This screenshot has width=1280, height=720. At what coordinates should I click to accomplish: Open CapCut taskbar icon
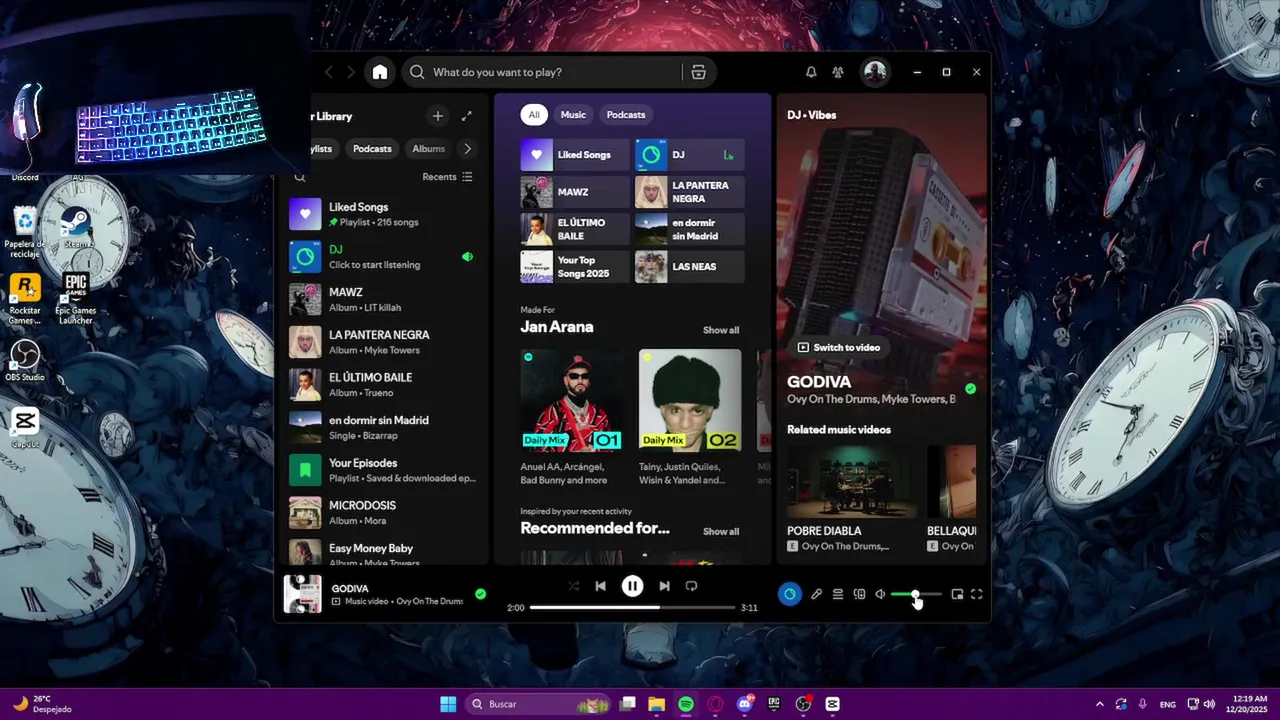(832, 704)
